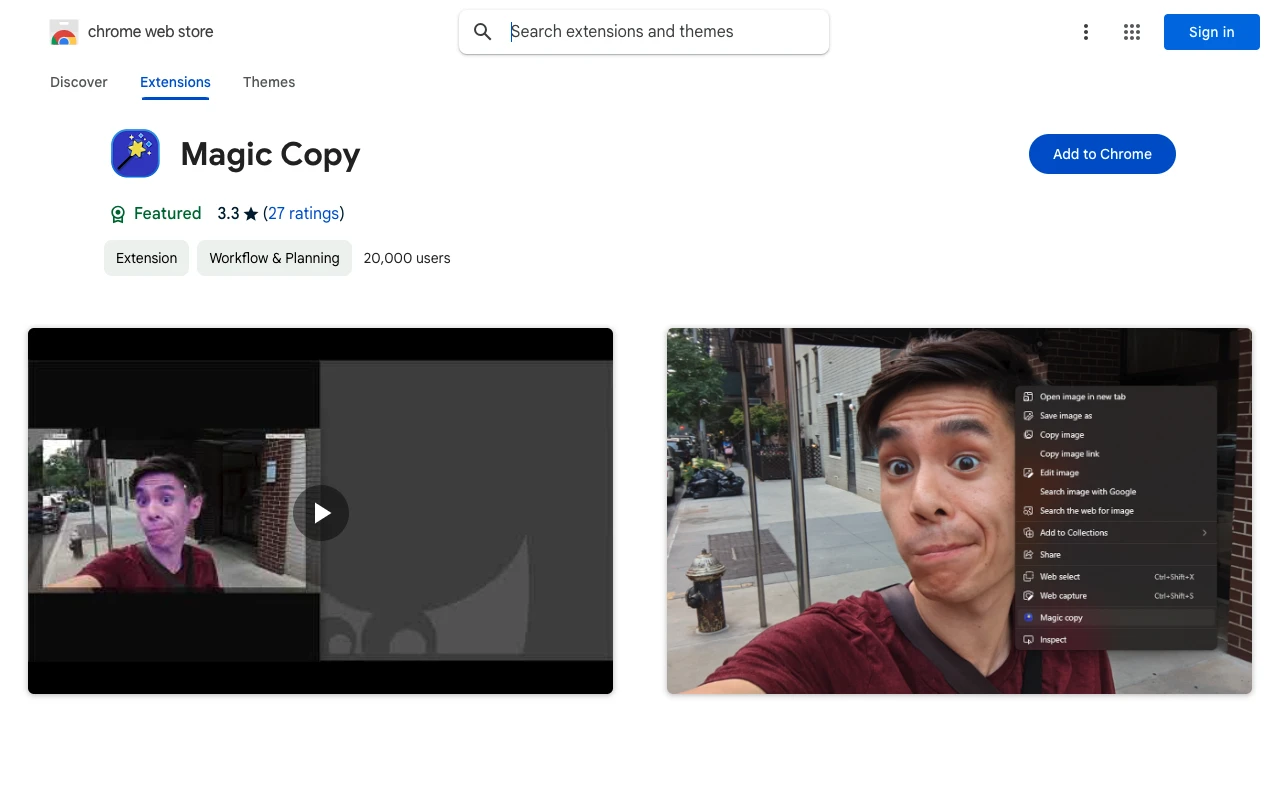Image resolution: width=1280 pixels, height=800 pixels.
Task: Click the search magnifier icon
Action: point(482,31)
